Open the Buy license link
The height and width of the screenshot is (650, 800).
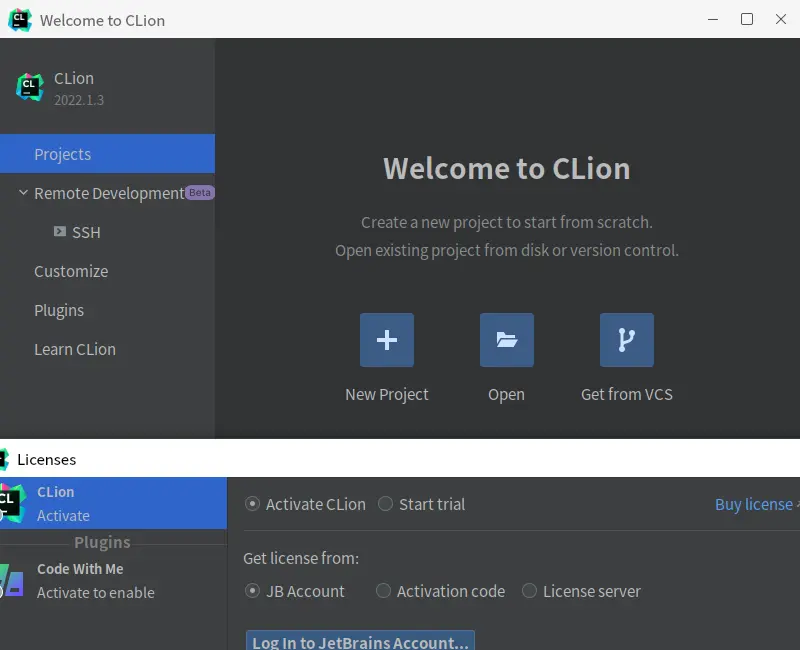(756, 504)
